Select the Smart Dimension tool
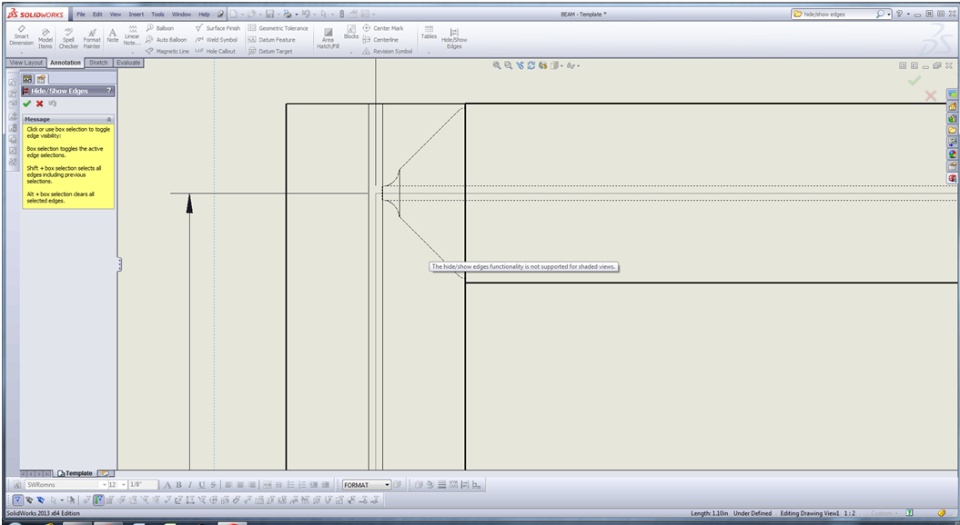Image resolution: width=960 pixels, height=525 pixels. [x=21, y=37]
